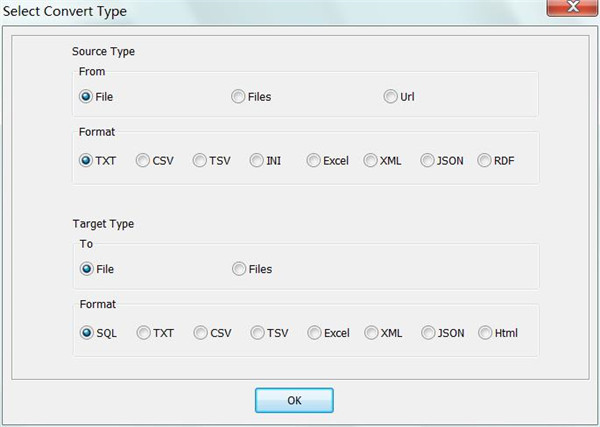The width and height of the screenshot is (600, 427).
Task: Pick TSV as the target format
Action: [x=257, y=333]
